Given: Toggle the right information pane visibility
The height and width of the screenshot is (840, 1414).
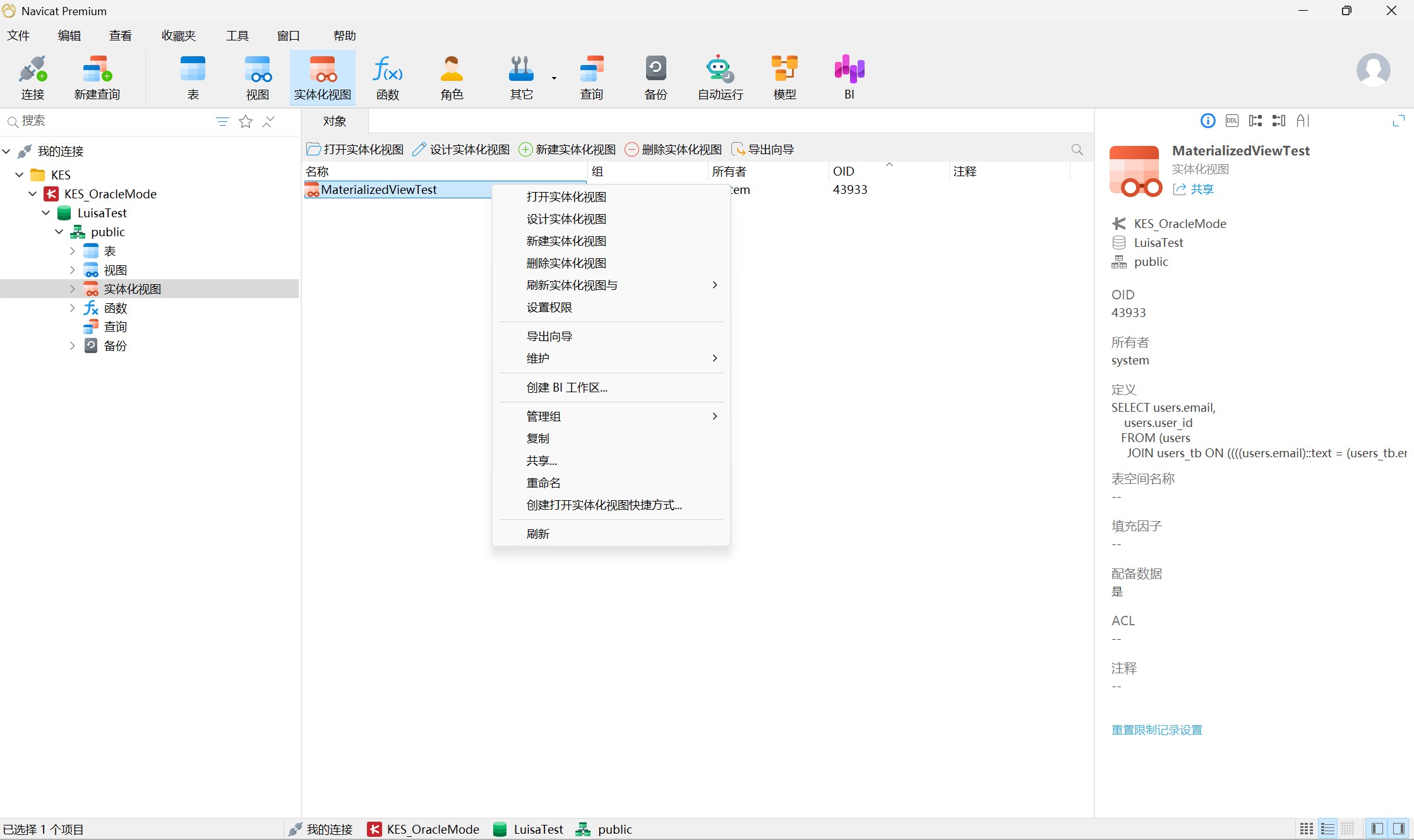Looking at the screenshot, I should point(1399,829).
